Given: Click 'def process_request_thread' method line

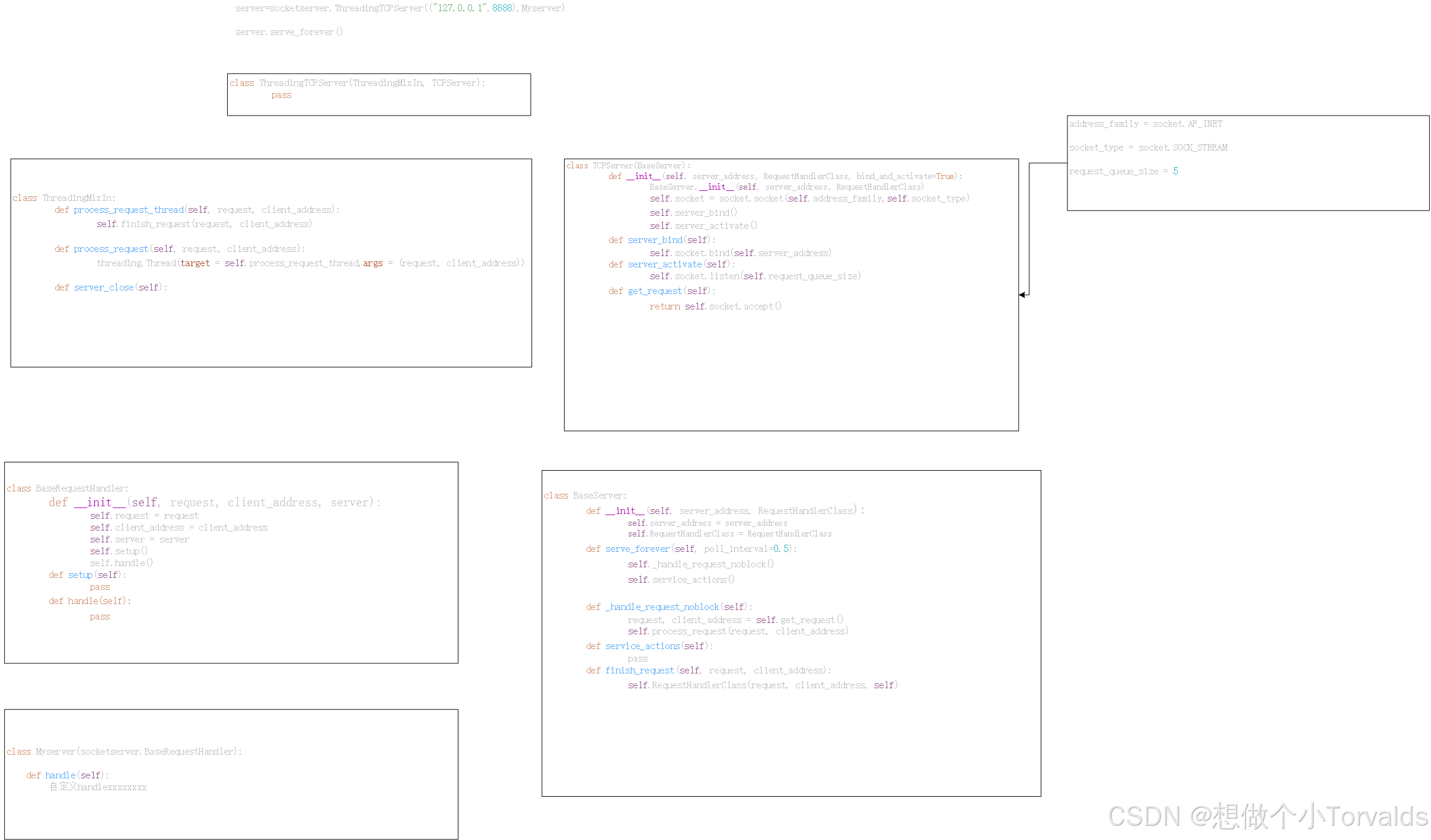Looking at the screenshot, I should [196, 210].
